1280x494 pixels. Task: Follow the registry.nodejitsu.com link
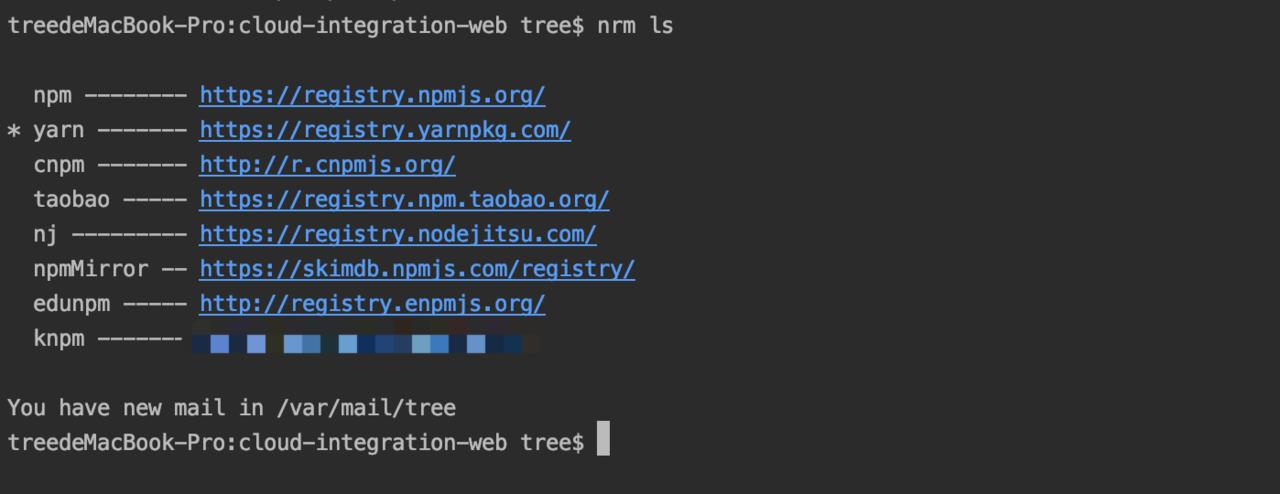[x=398, y=235]
